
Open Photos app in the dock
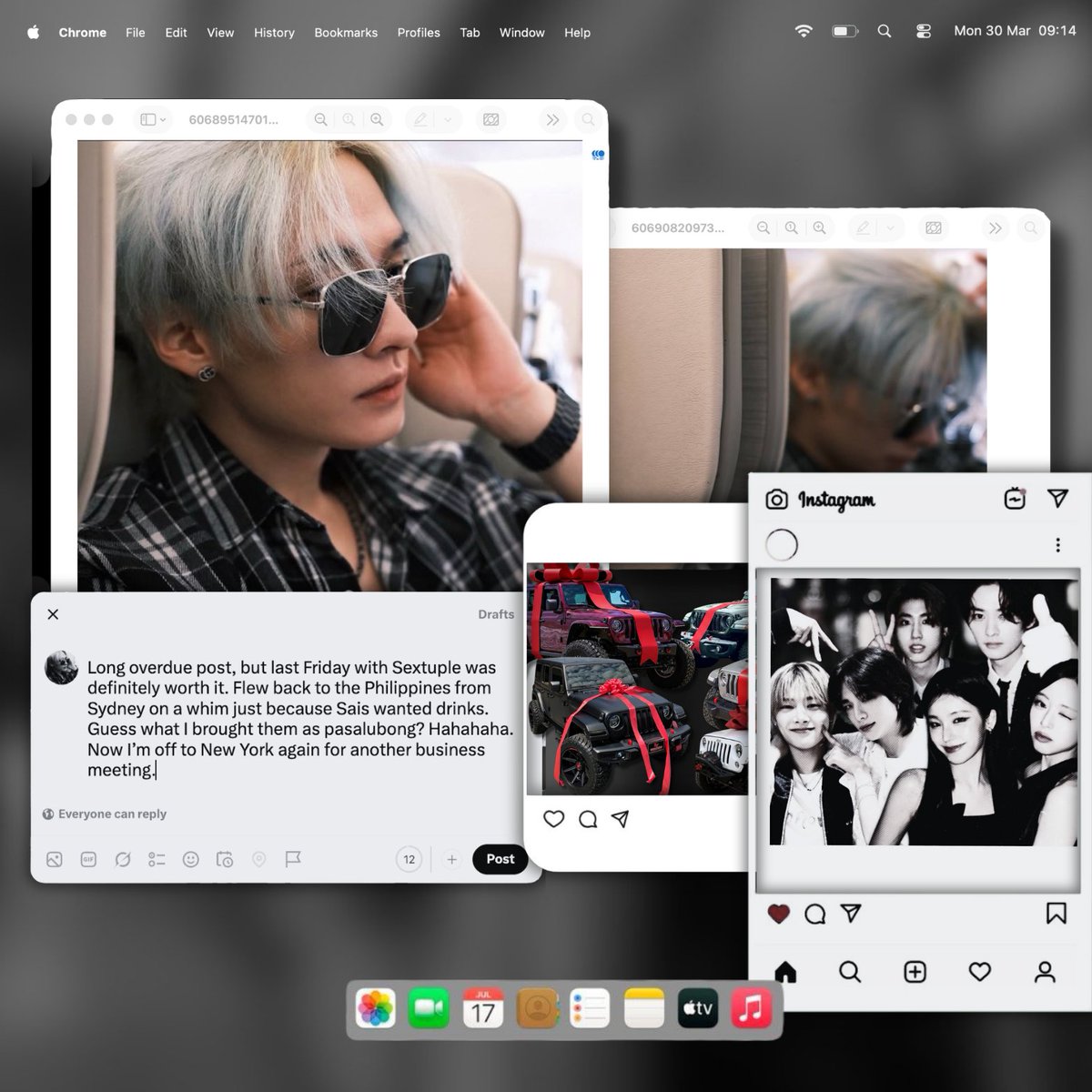pyautogui.click(x=376, y=1009)
